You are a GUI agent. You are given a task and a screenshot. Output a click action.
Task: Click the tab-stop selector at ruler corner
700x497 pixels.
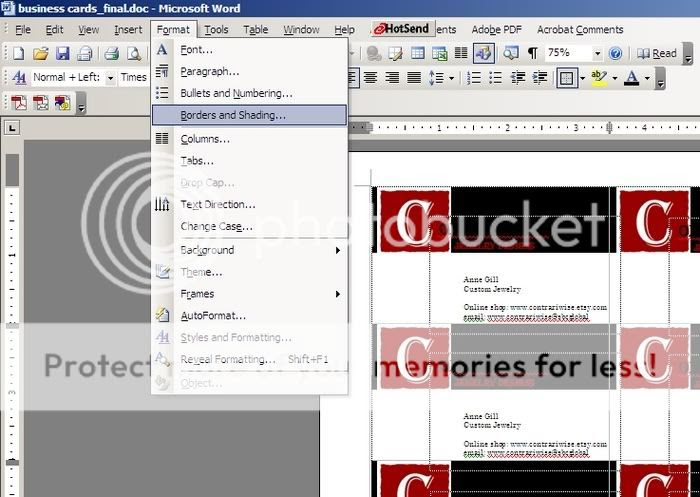coord(12,129)
